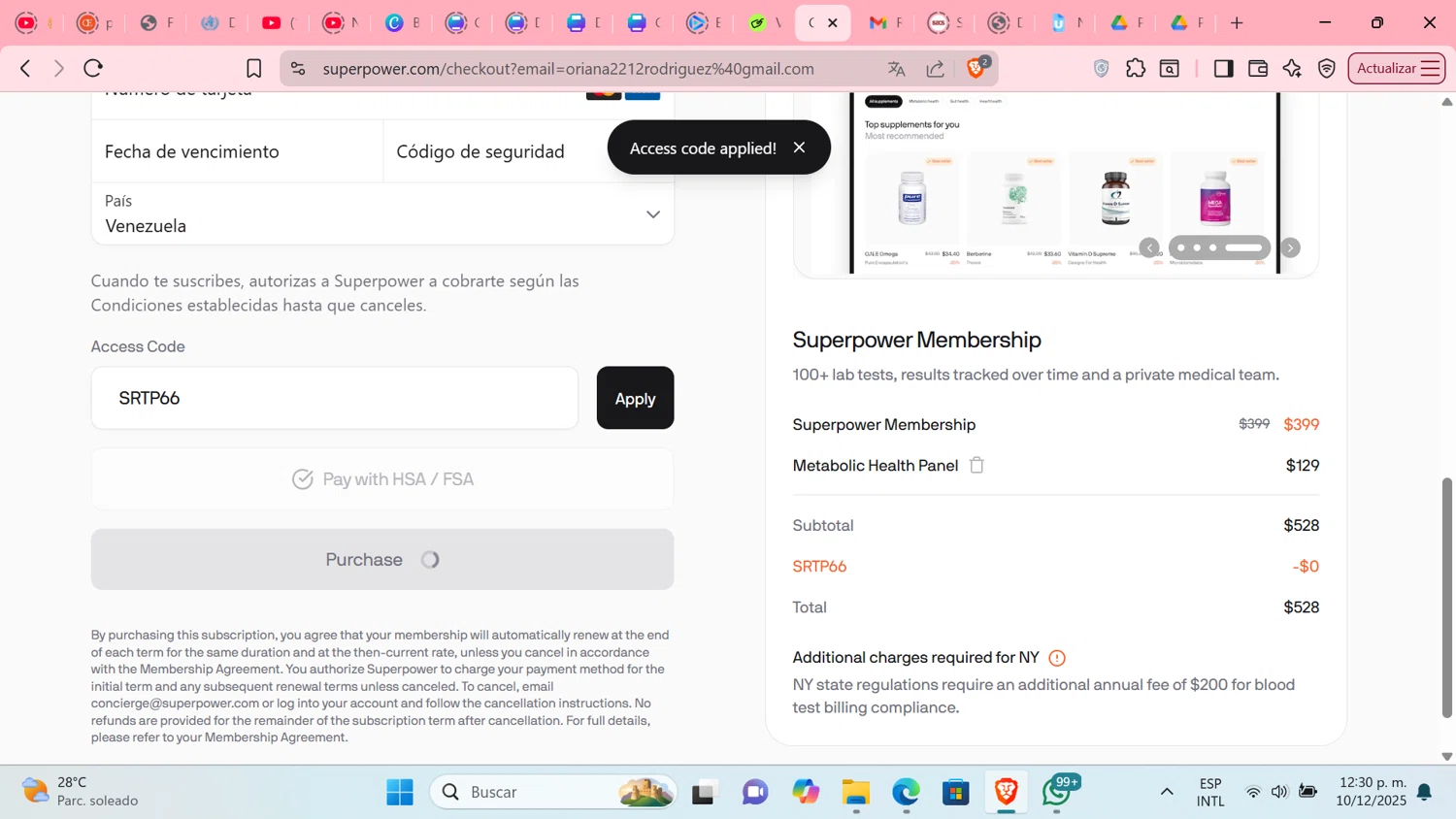Open the País country dropdown
Image resolution: width=1456 pixels, height=819 pixels.
pyautogui.click(x=382, y=213)
